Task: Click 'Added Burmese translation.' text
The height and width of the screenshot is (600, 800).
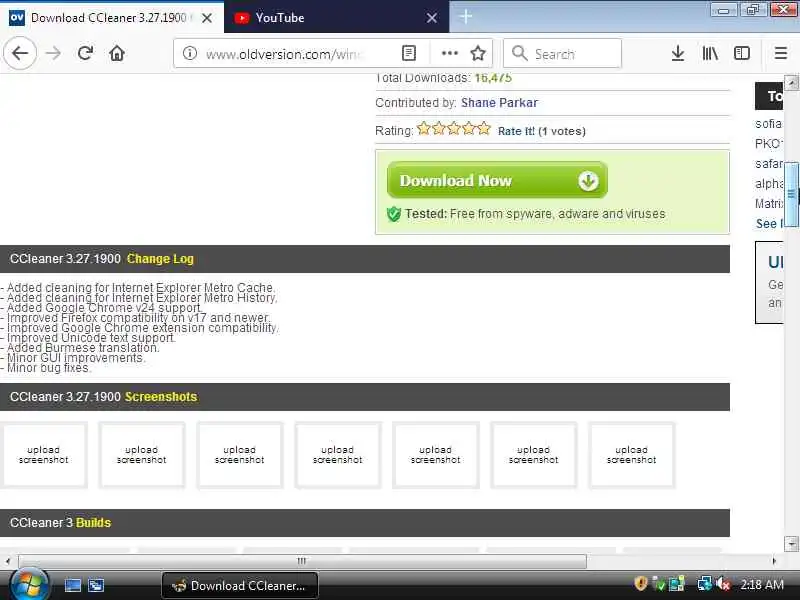Action: [83, 347]
